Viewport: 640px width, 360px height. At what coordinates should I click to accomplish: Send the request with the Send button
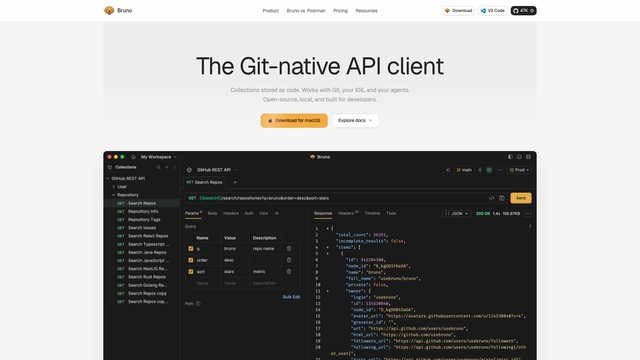coord(521,198)
